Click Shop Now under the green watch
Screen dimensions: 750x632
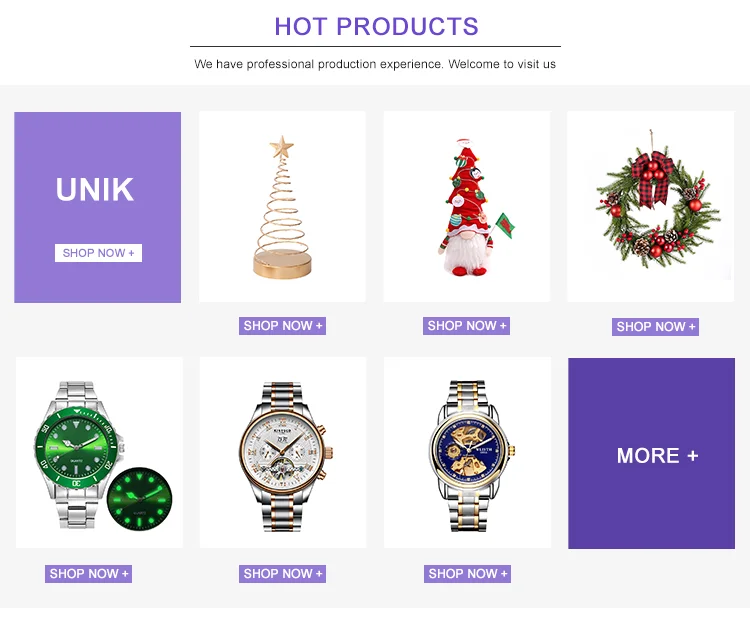[x=88, y=574]
